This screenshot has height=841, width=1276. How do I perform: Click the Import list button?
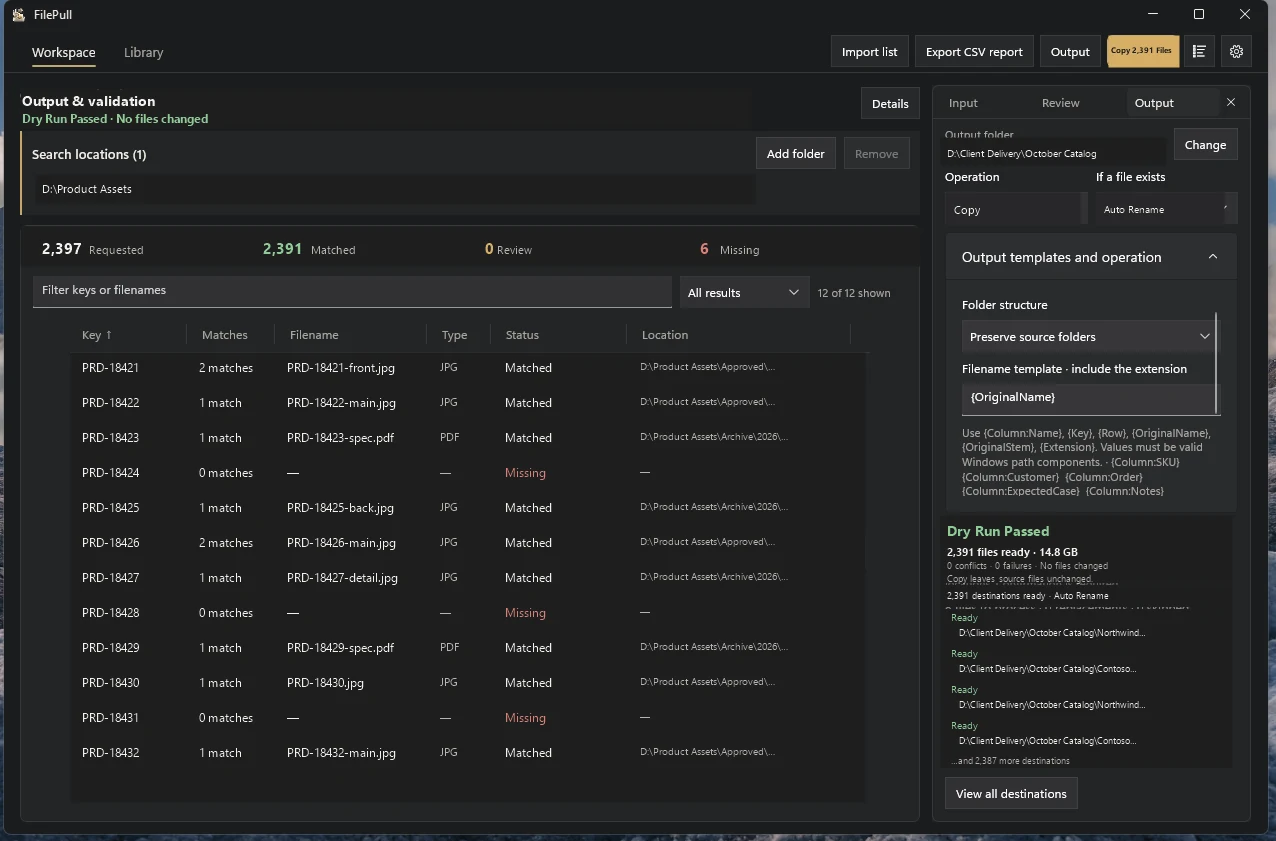[869, 52]
